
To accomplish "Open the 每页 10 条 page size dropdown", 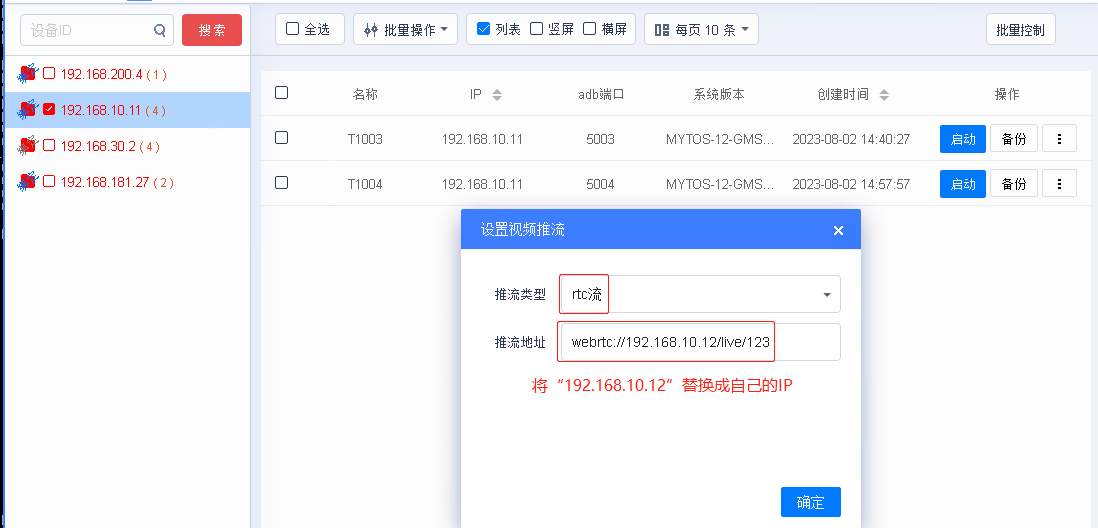I will [x=701, y=29].
